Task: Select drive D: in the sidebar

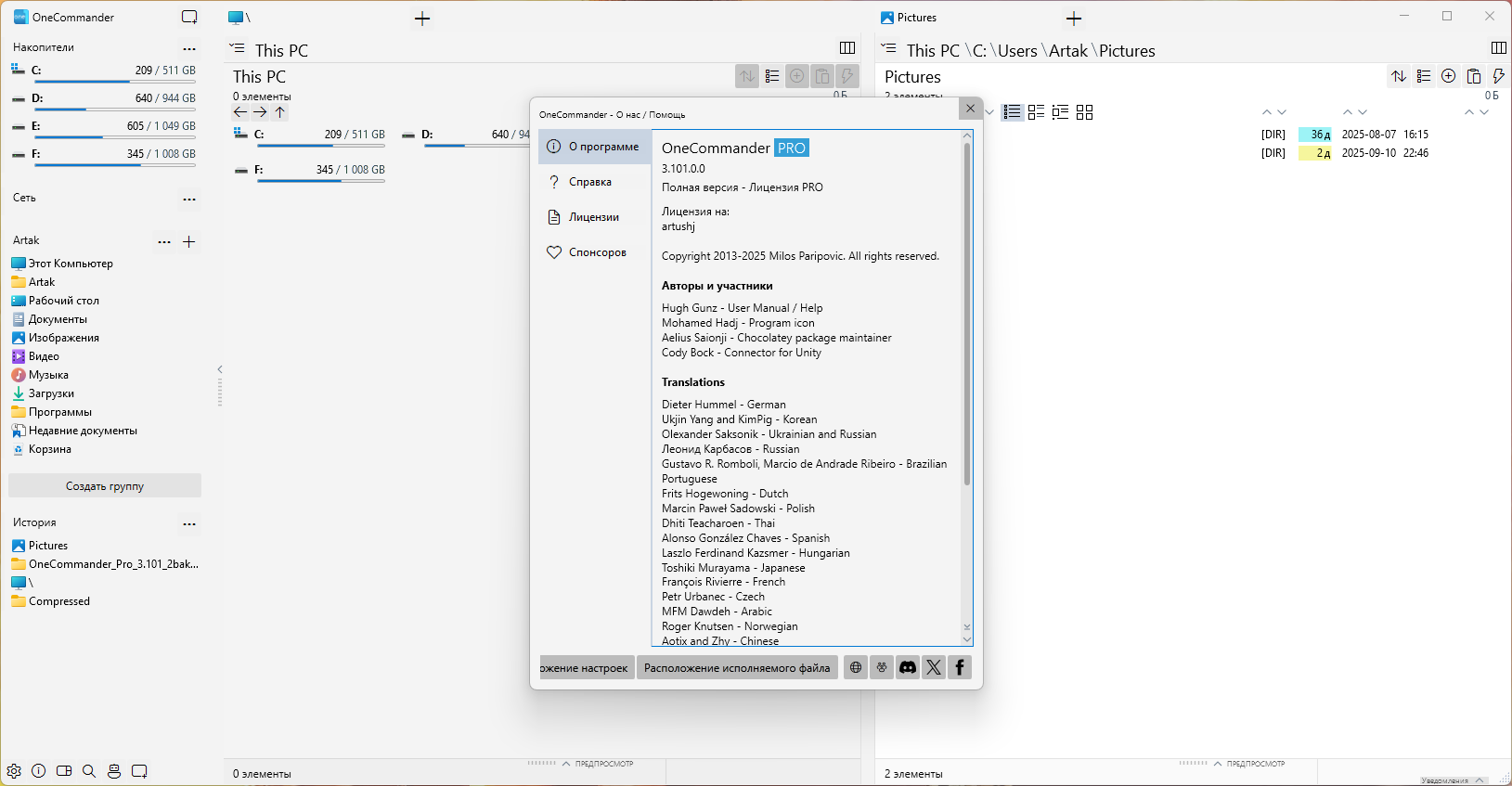Action: [104, 100]
